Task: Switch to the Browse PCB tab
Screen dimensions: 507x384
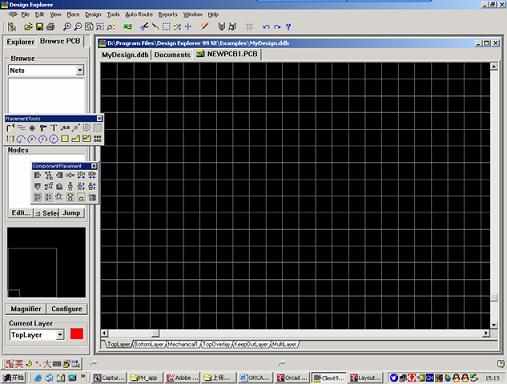Action: 60,41
